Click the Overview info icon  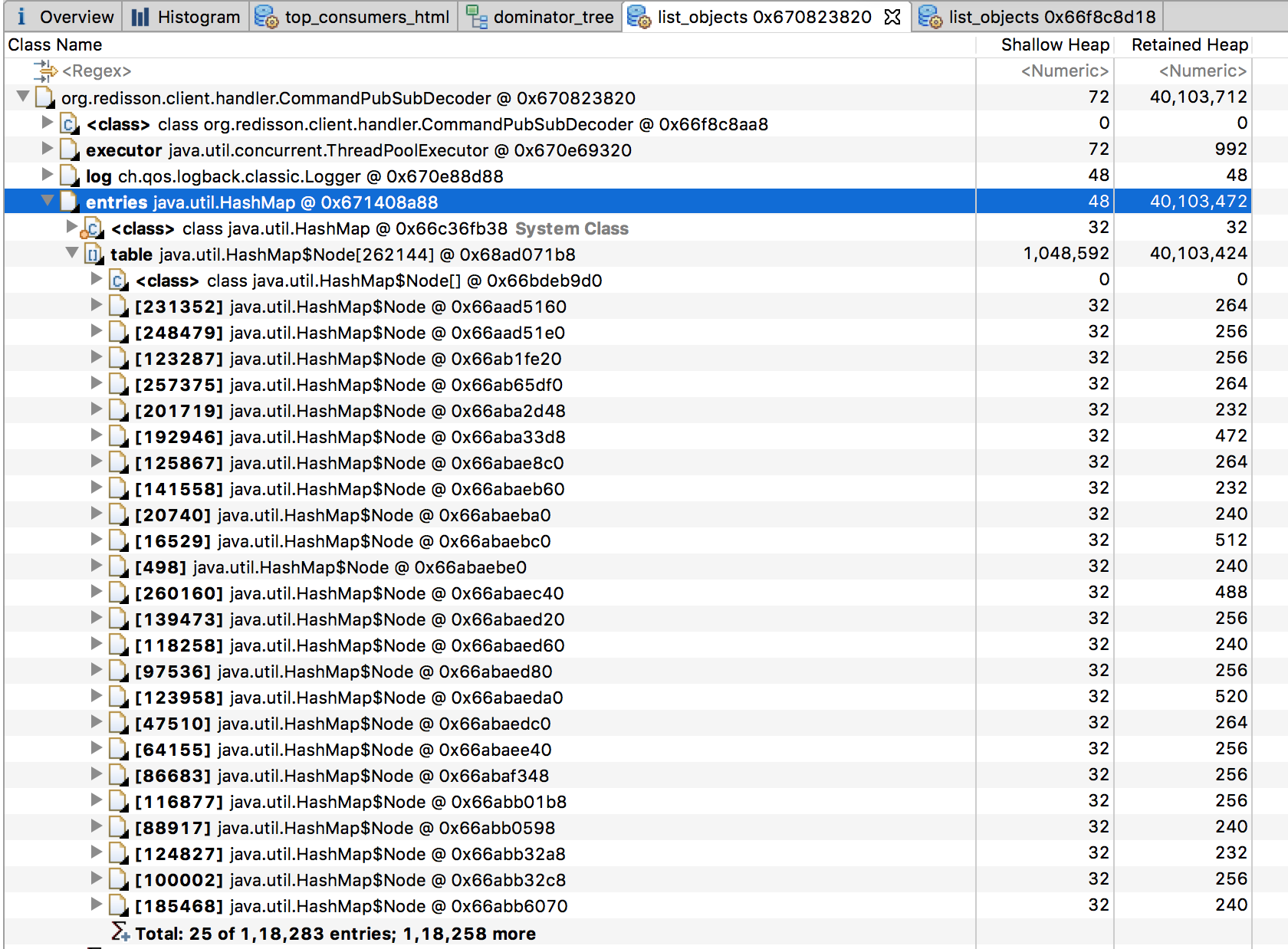click(21, 16)
